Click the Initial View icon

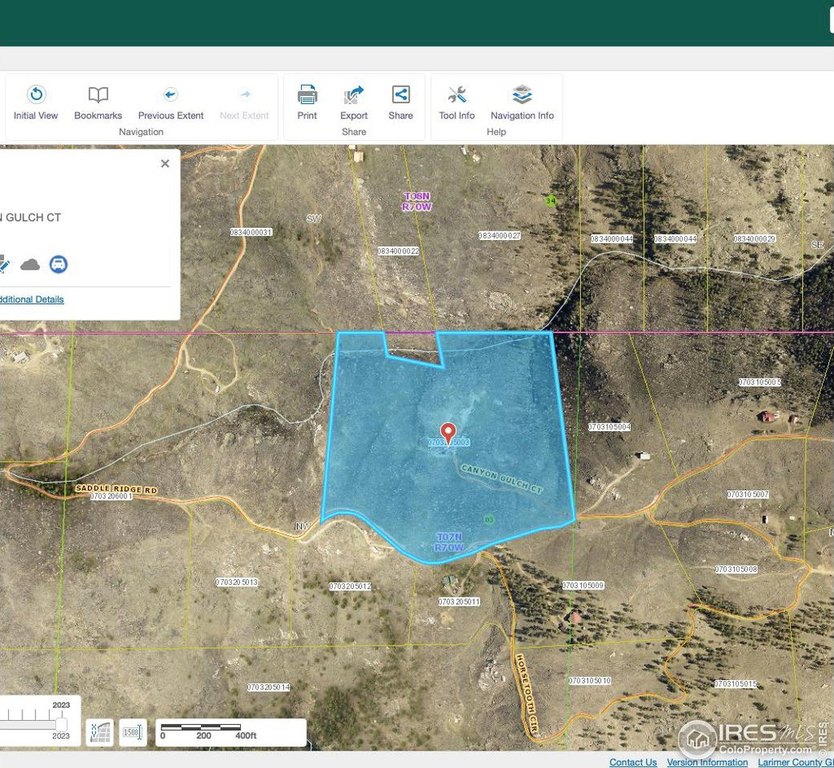coord(36,95)
